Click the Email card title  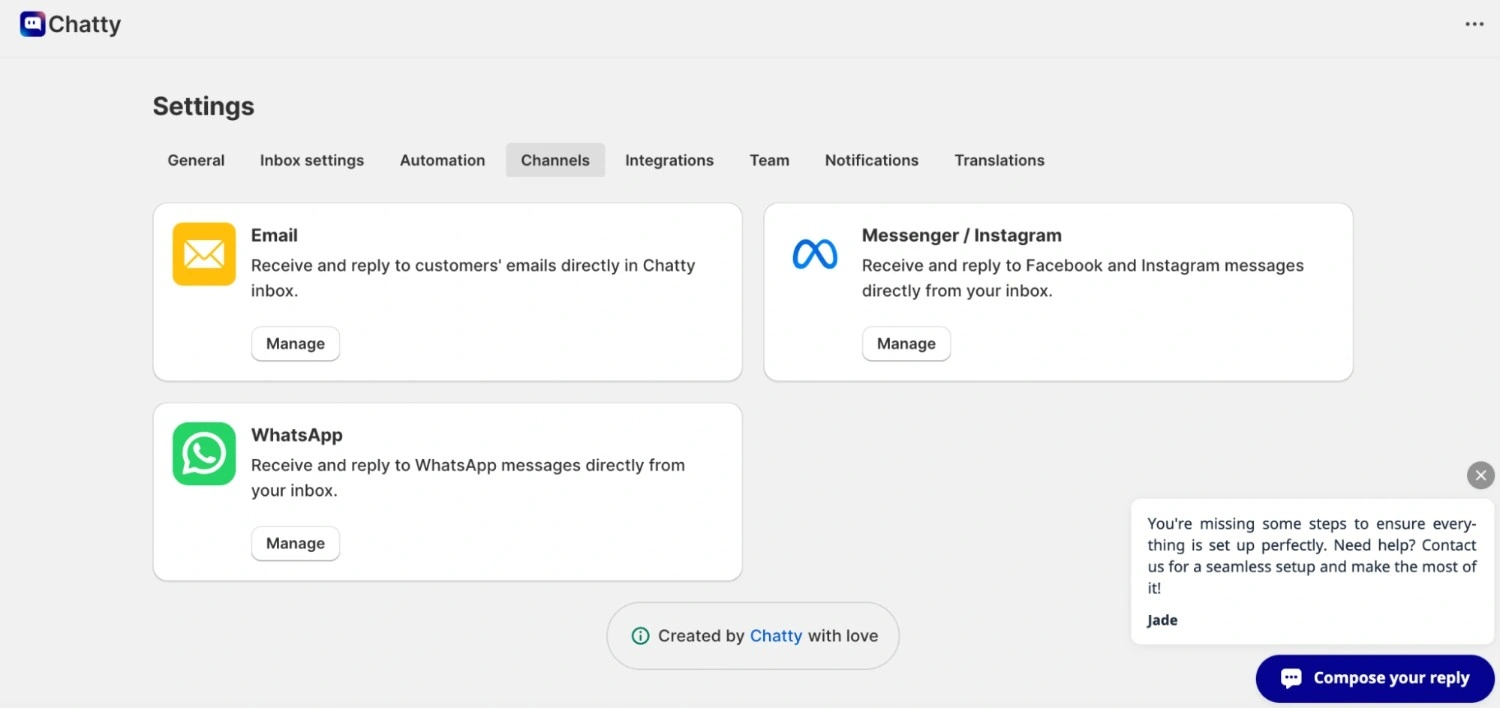[274, 235]
